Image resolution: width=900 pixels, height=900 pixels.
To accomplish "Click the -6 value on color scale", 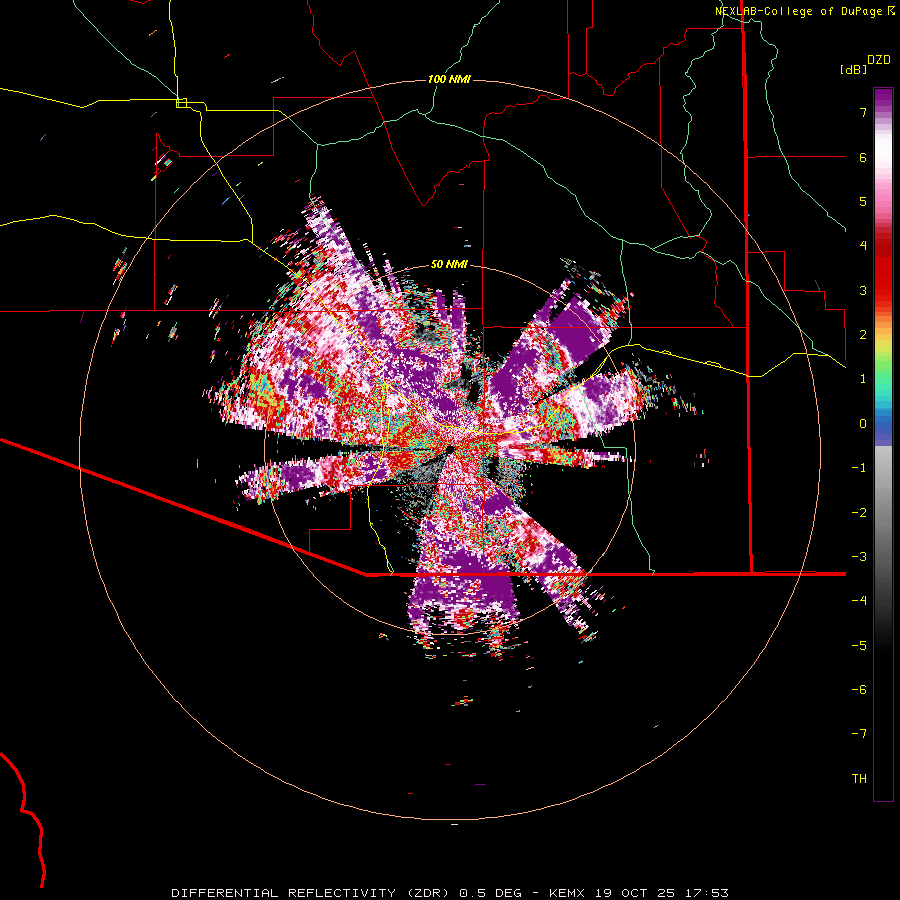I will 859,690.
